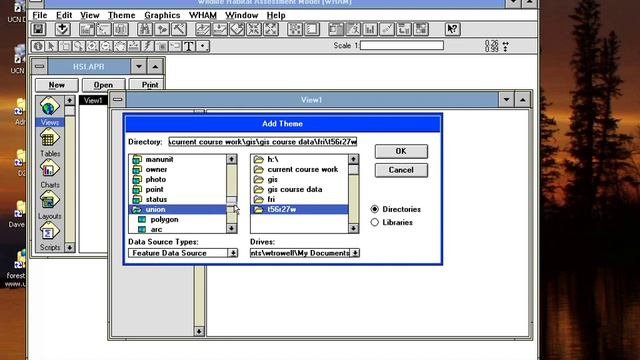Screen dimensions: 640x360
Task: Select the status coverage
Action: [x=156, y=199]
